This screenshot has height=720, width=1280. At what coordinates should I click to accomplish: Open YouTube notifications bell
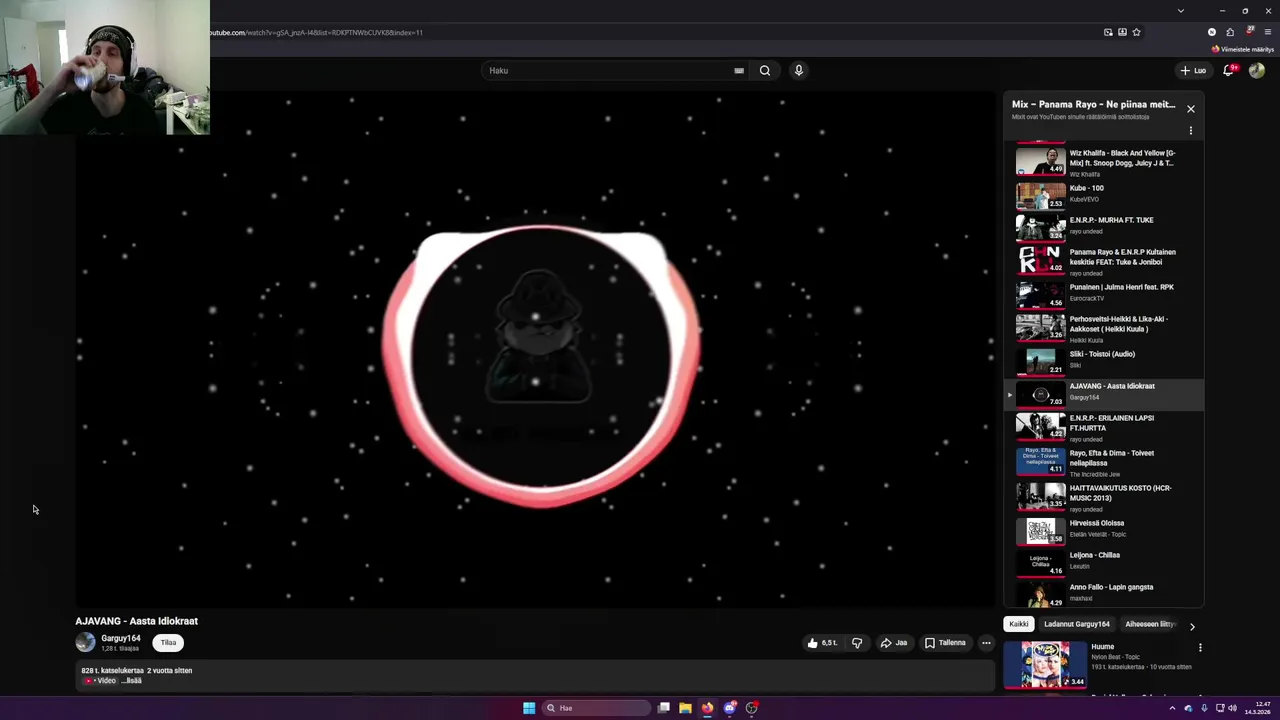(x=1229, y=70)
